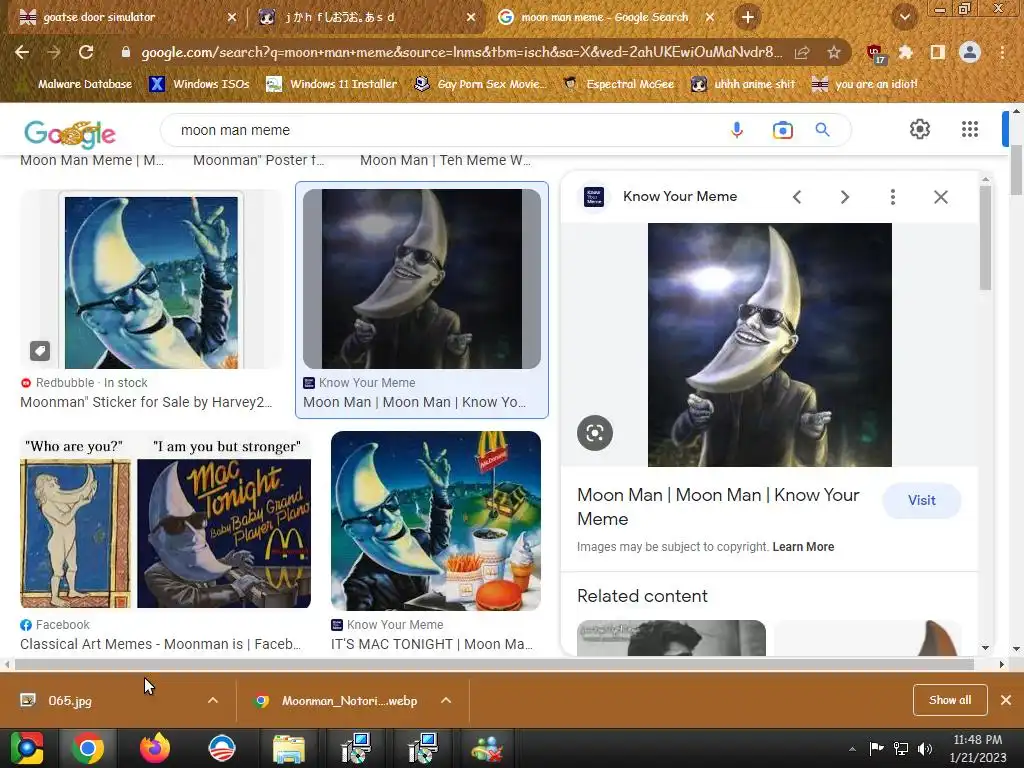Open the network tray icon
The height and width of the screenshot is (768, 1024).
click(x=901, y=749)
